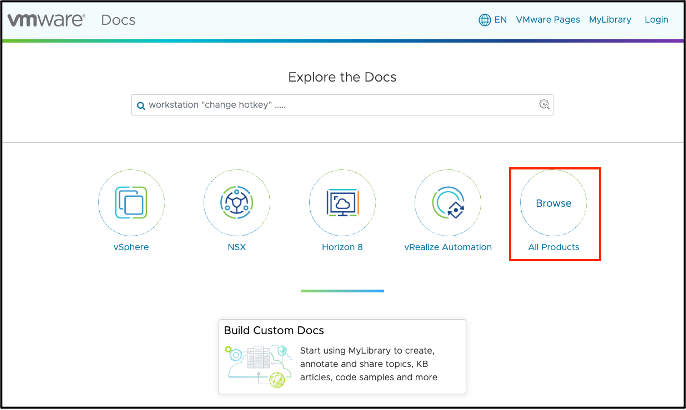Click the All Products label
This screenshot has width=686, height=410.
coord(553,247)
